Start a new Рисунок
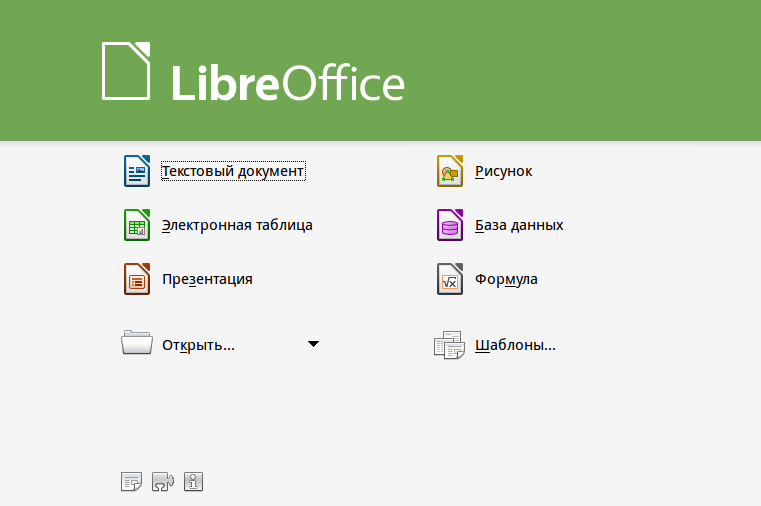Screen dimensions: 761x506 pyautogui.click(x=504, y=171)
